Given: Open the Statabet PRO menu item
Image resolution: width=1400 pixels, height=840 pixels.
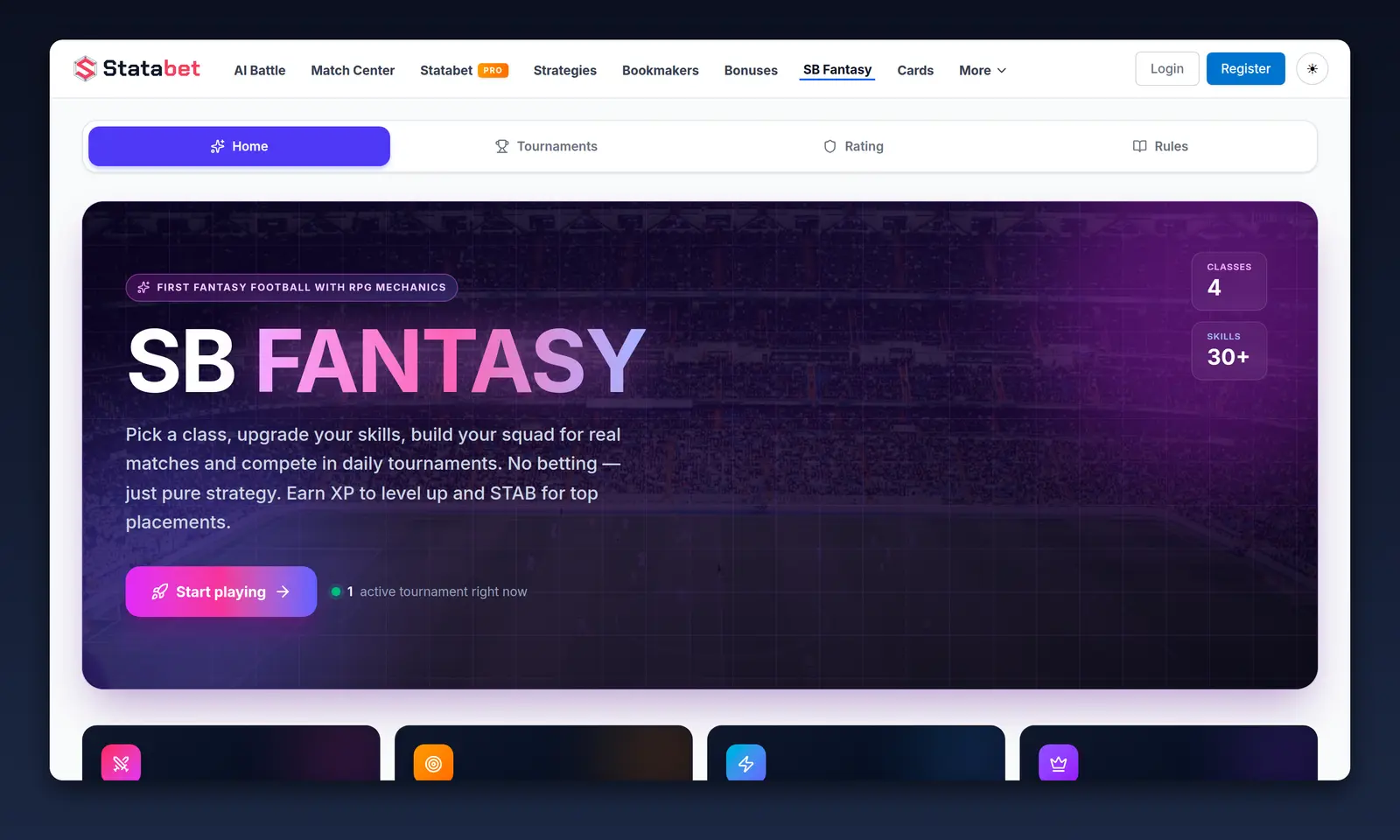Looking at the screenshot, I should pos(464,70).
